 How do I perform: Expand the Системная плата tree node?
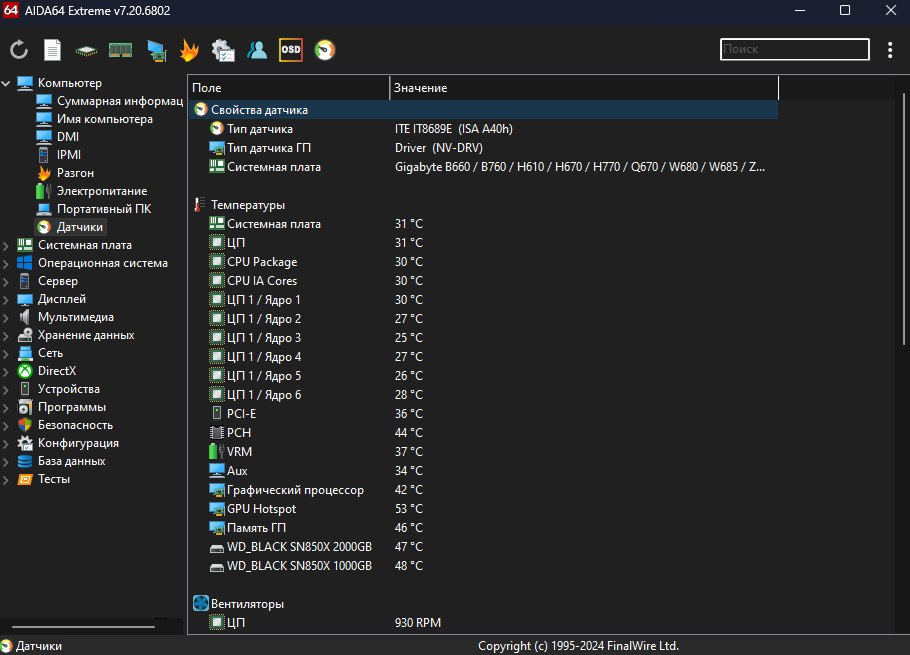pyautogui.click(x=6, y=246)
